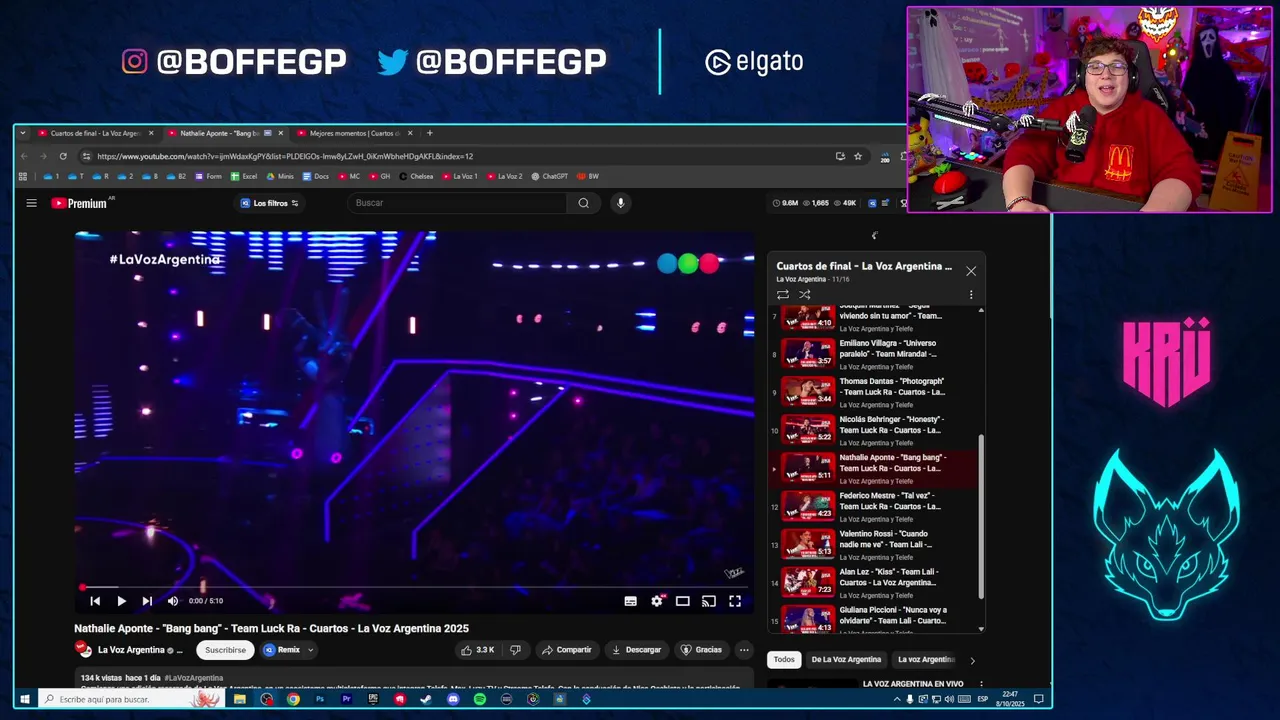Open La Voz 1 bookmark
The image size is (1280, 720).
point(460,177)
